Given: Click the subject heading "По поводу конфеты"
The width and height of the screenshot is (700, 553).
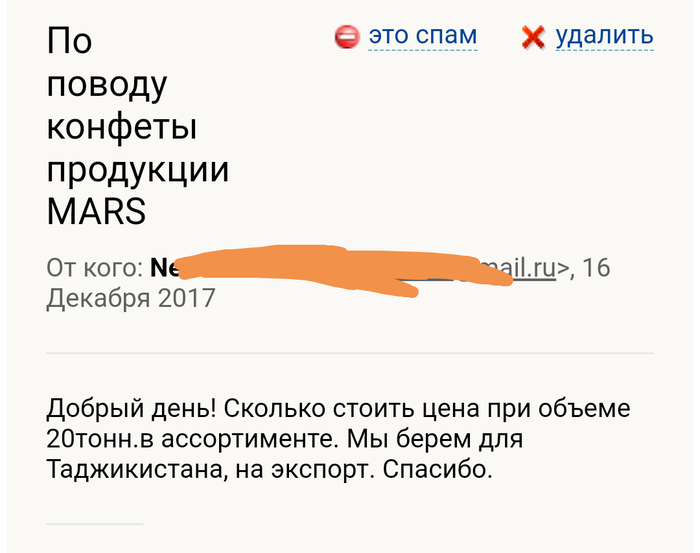Looking at the screenshot, I should [x=107, y=84].
